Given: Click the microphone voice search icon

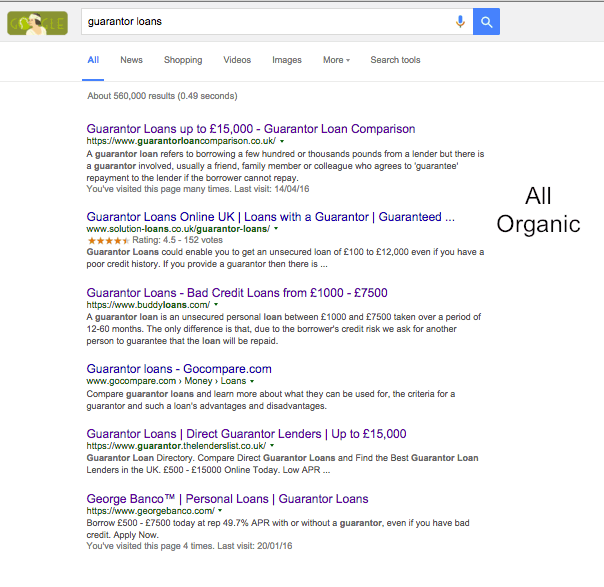Looking at the screenshot, I should (460, 22).
